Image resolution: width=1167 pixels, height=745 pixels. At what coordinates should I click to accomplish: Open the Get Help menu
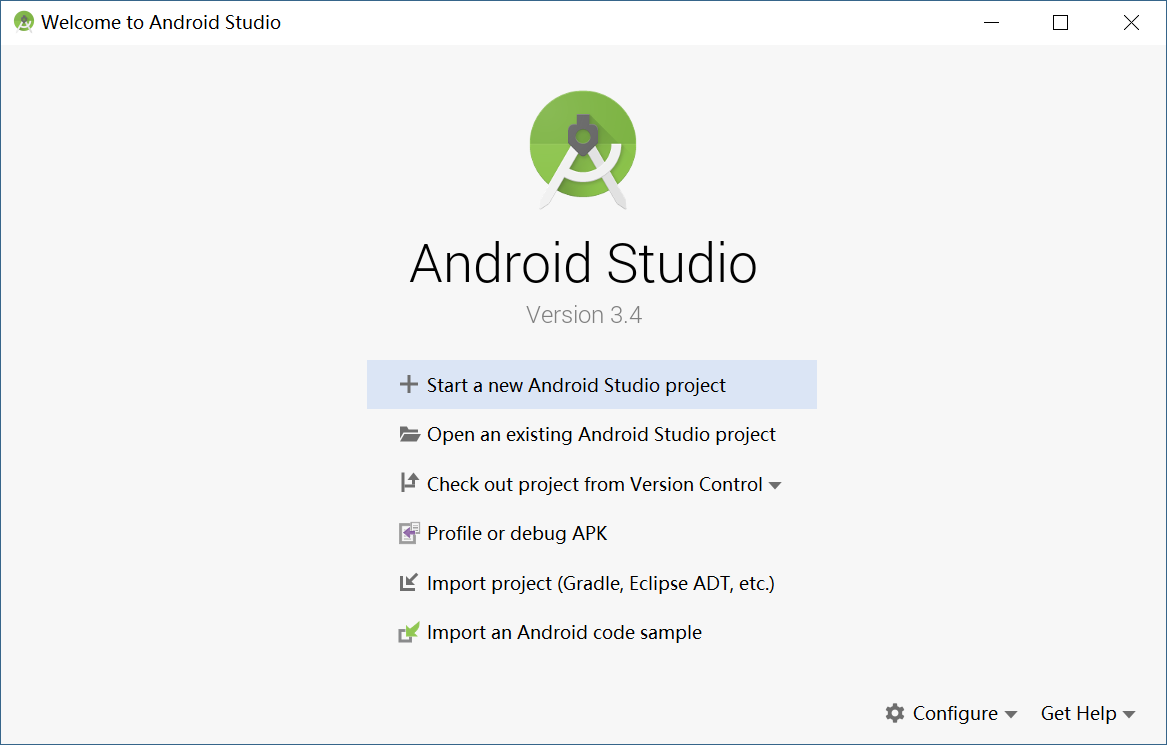point(1087,713)
